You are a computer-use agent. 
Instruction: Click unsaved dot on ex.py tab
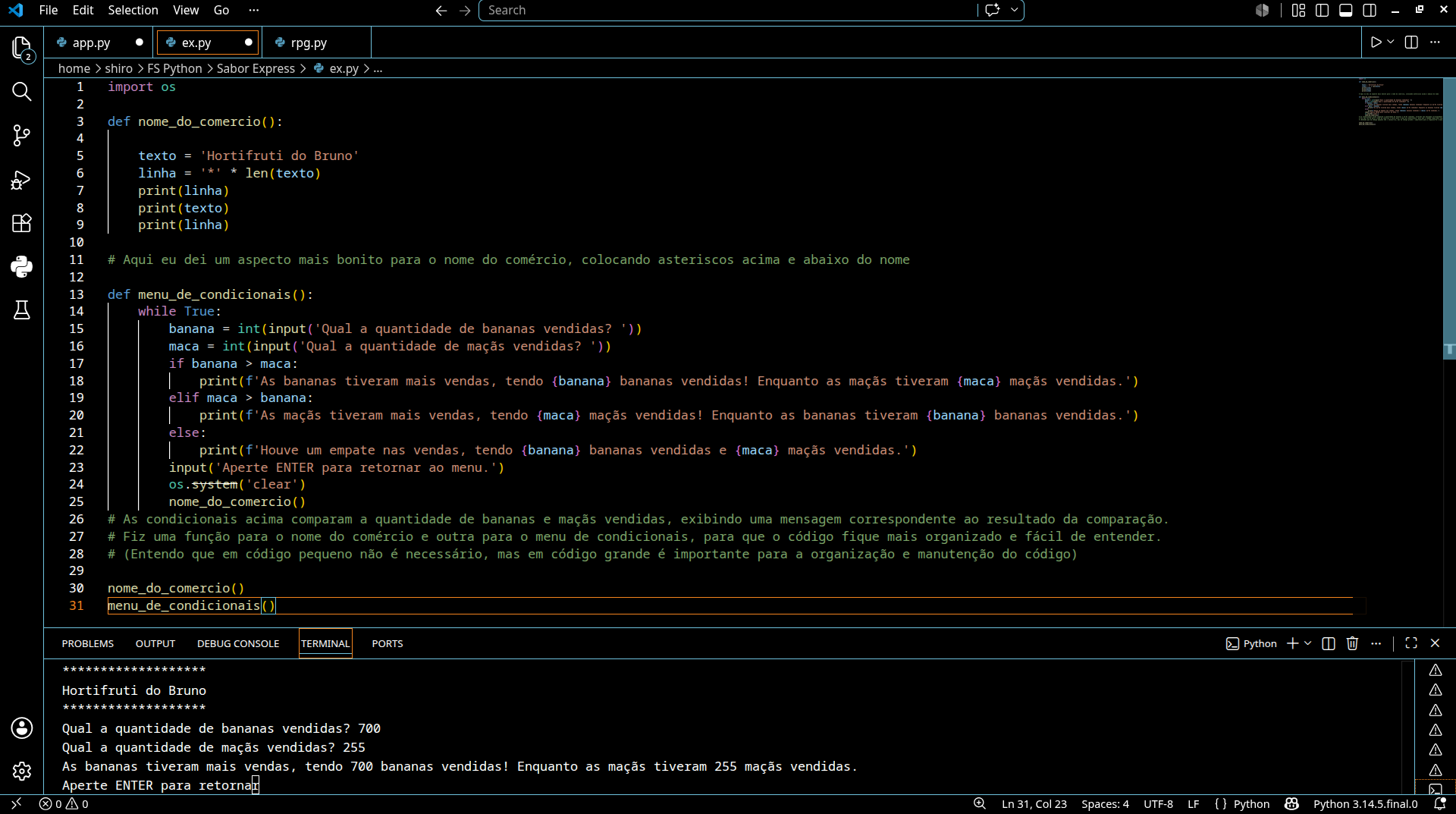[x=249, y=42]
